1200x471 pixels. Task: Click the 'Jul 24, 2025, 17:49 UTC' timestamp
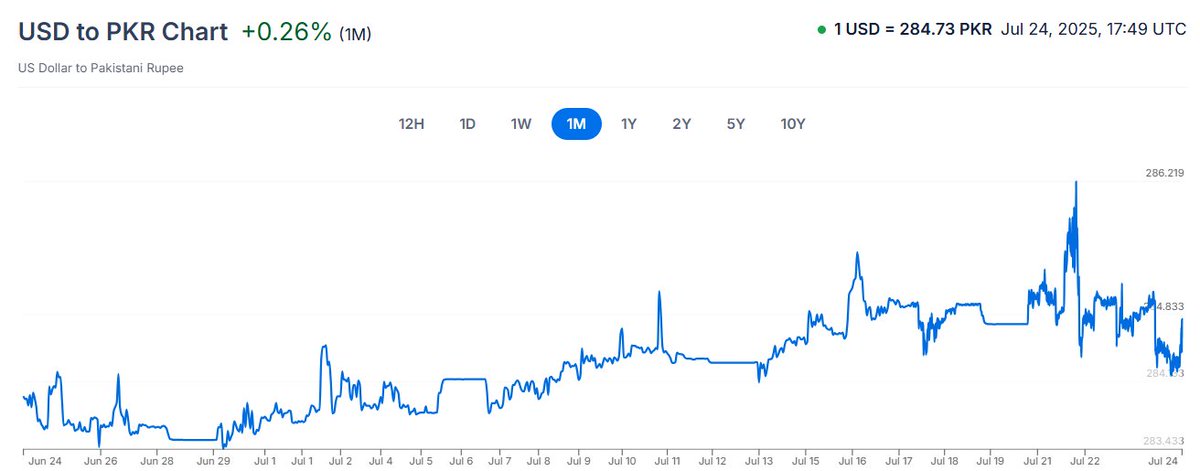point(1093,30)
